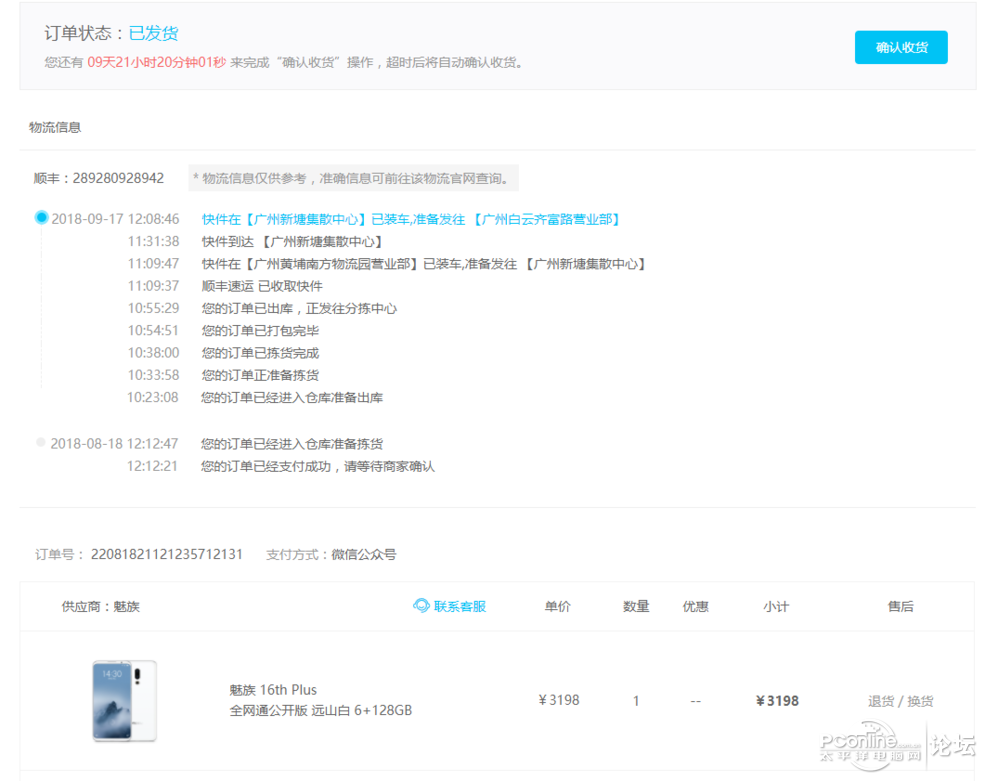Click the latest logistics entry about 广州白云齐富路营业部
The height and width of the screenshot is (781, 985).
point(411,219)
